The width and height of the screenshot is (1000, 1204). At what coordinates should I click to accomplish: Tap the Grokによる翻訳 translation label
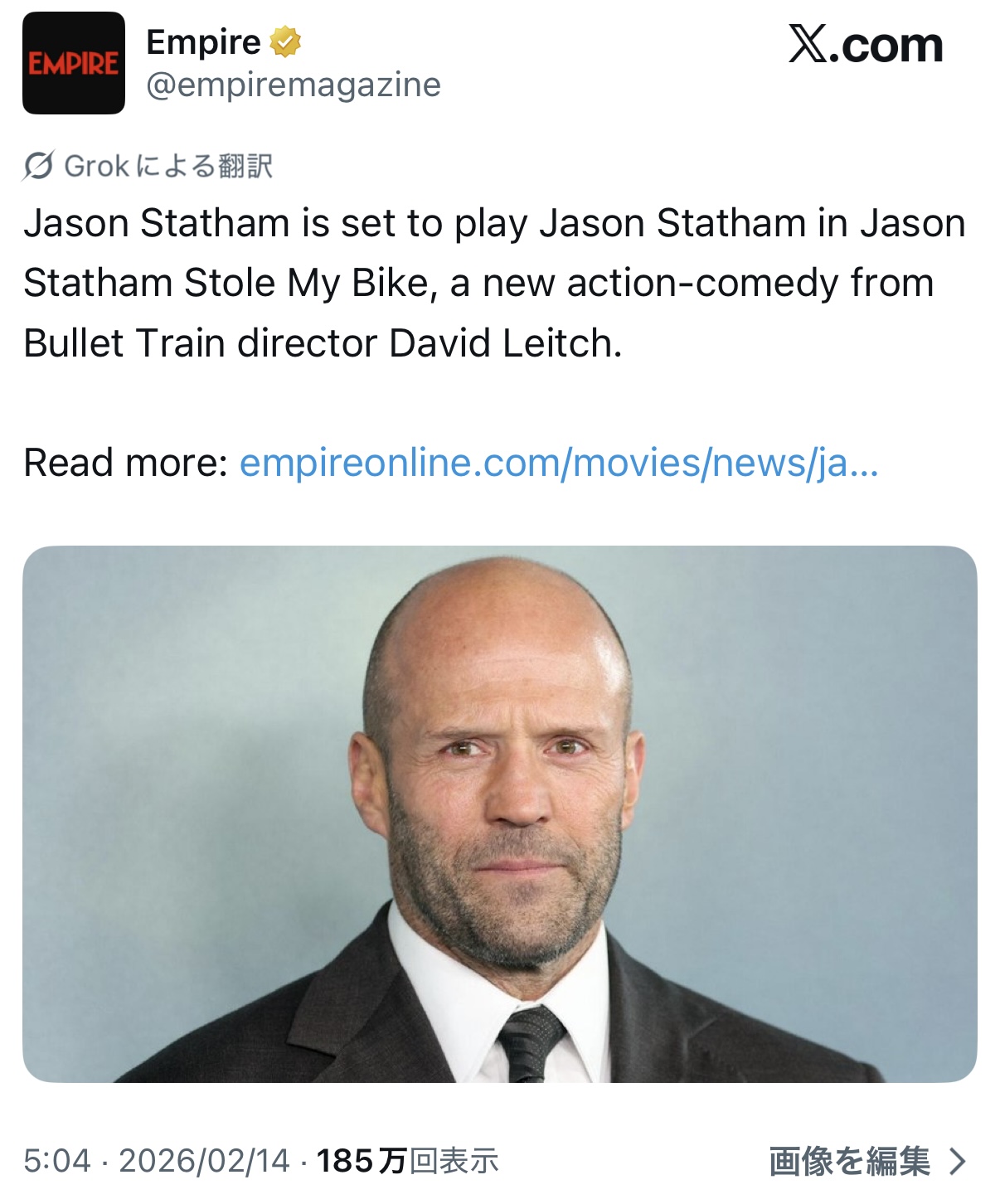click(168, 166)
